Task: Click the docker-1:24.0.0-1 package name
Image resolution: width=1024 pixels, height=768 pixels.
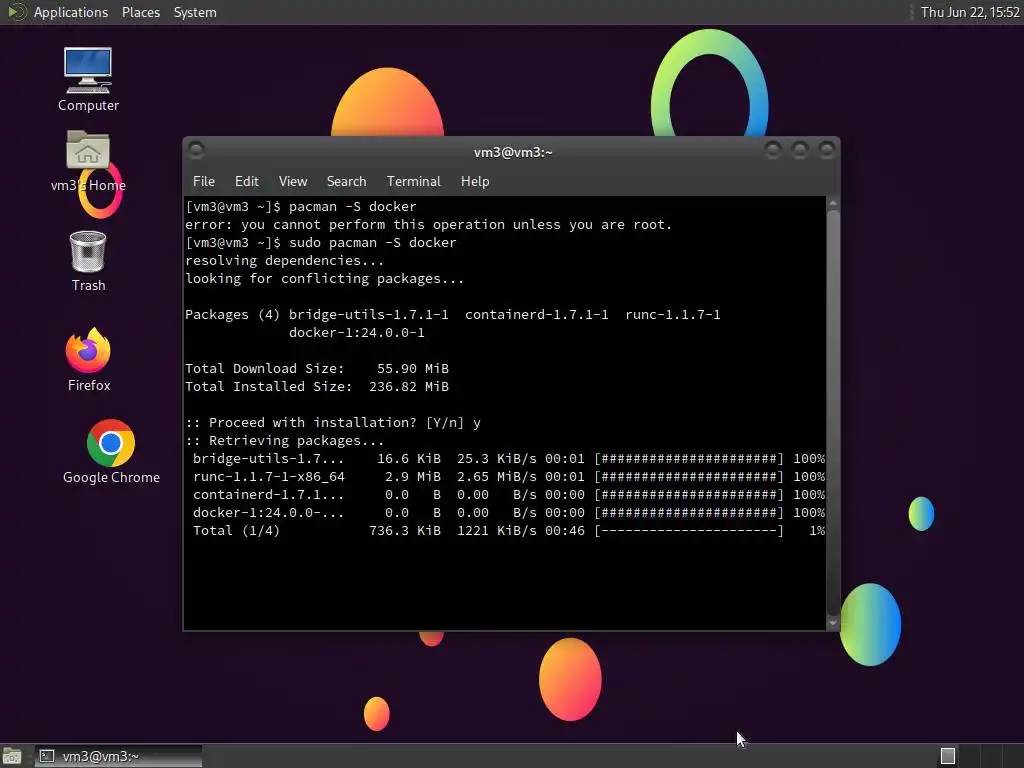Action: (357, 332)
